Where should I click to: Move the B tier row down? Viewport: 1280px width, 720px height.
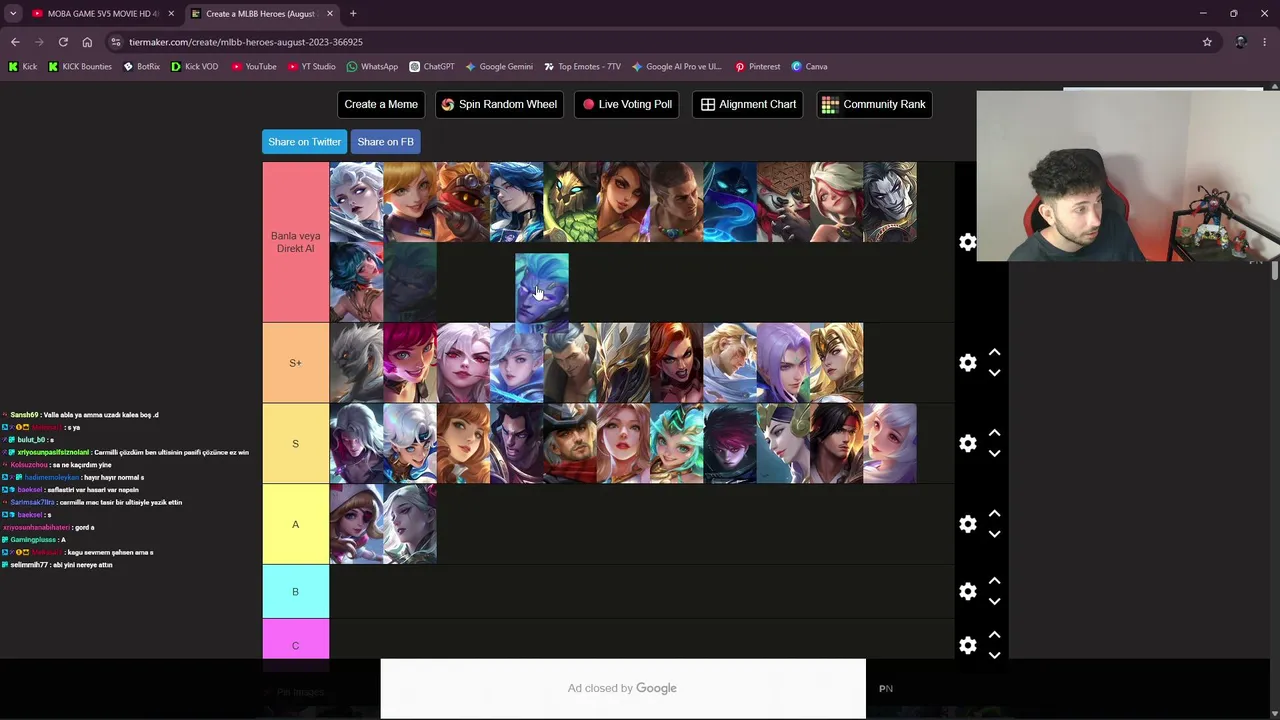[x=994, y=601]
